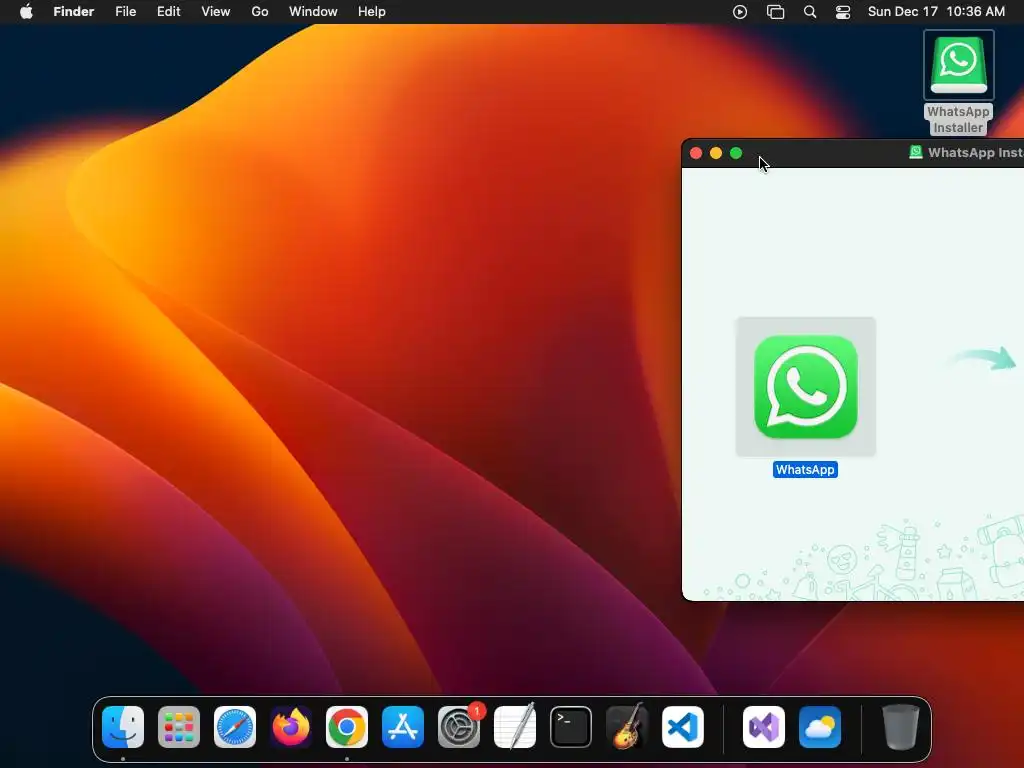Open the Window menu
Screen dimensions: 1024x768
[x=313, y=12]
